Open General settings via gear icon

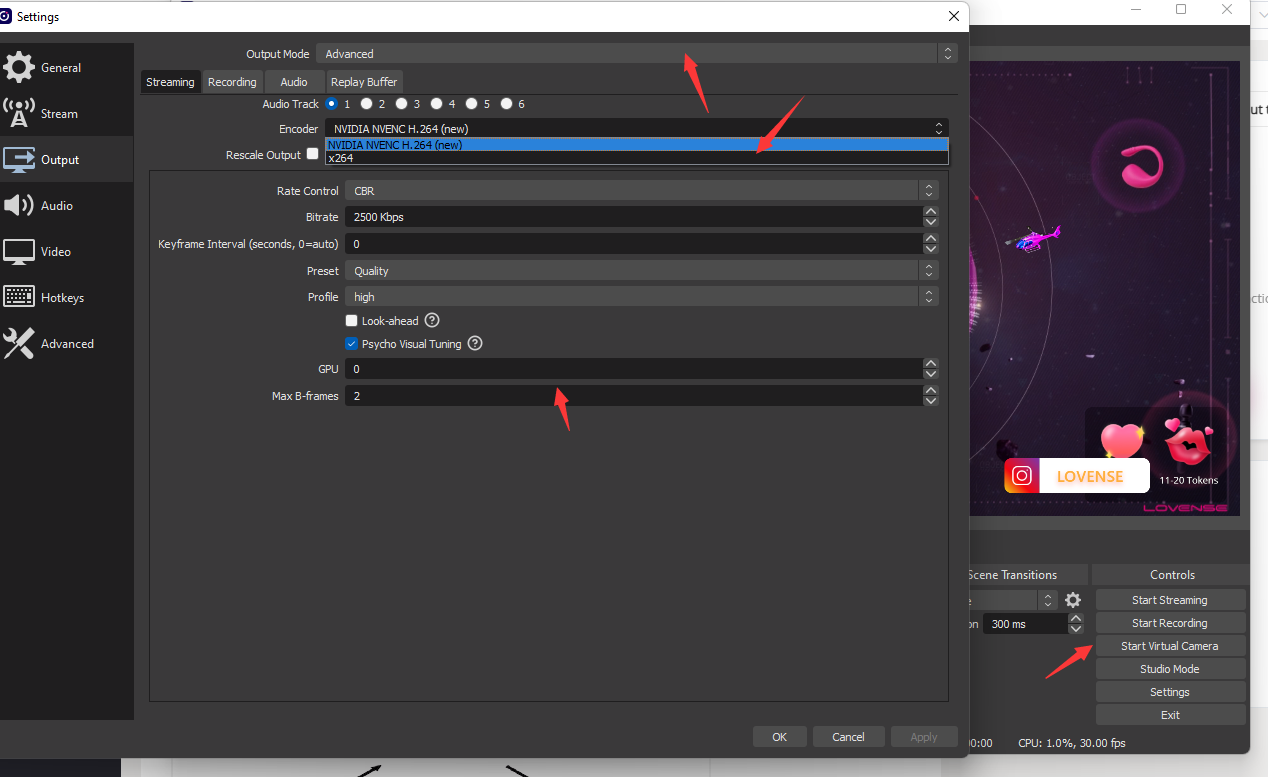tap(19, 68)
